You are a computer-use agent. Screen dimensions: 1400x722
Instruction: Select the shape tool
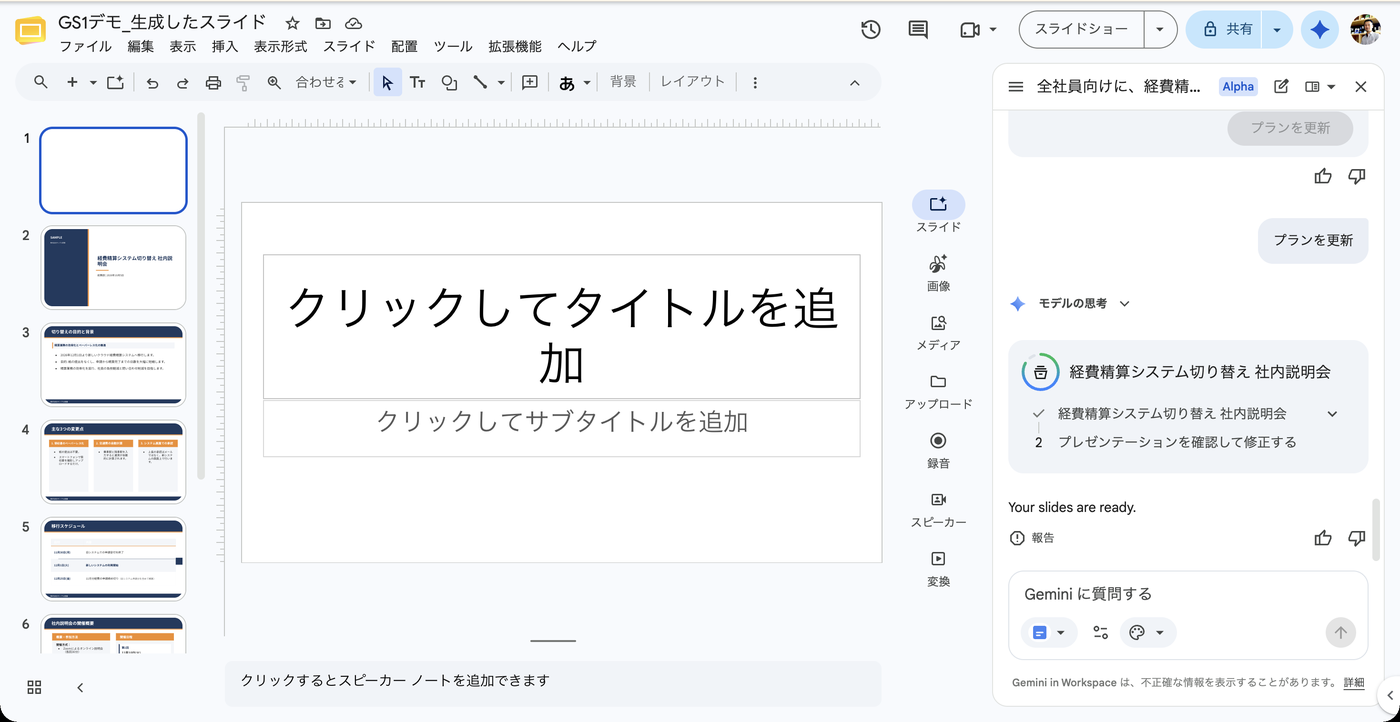(449, 82)
